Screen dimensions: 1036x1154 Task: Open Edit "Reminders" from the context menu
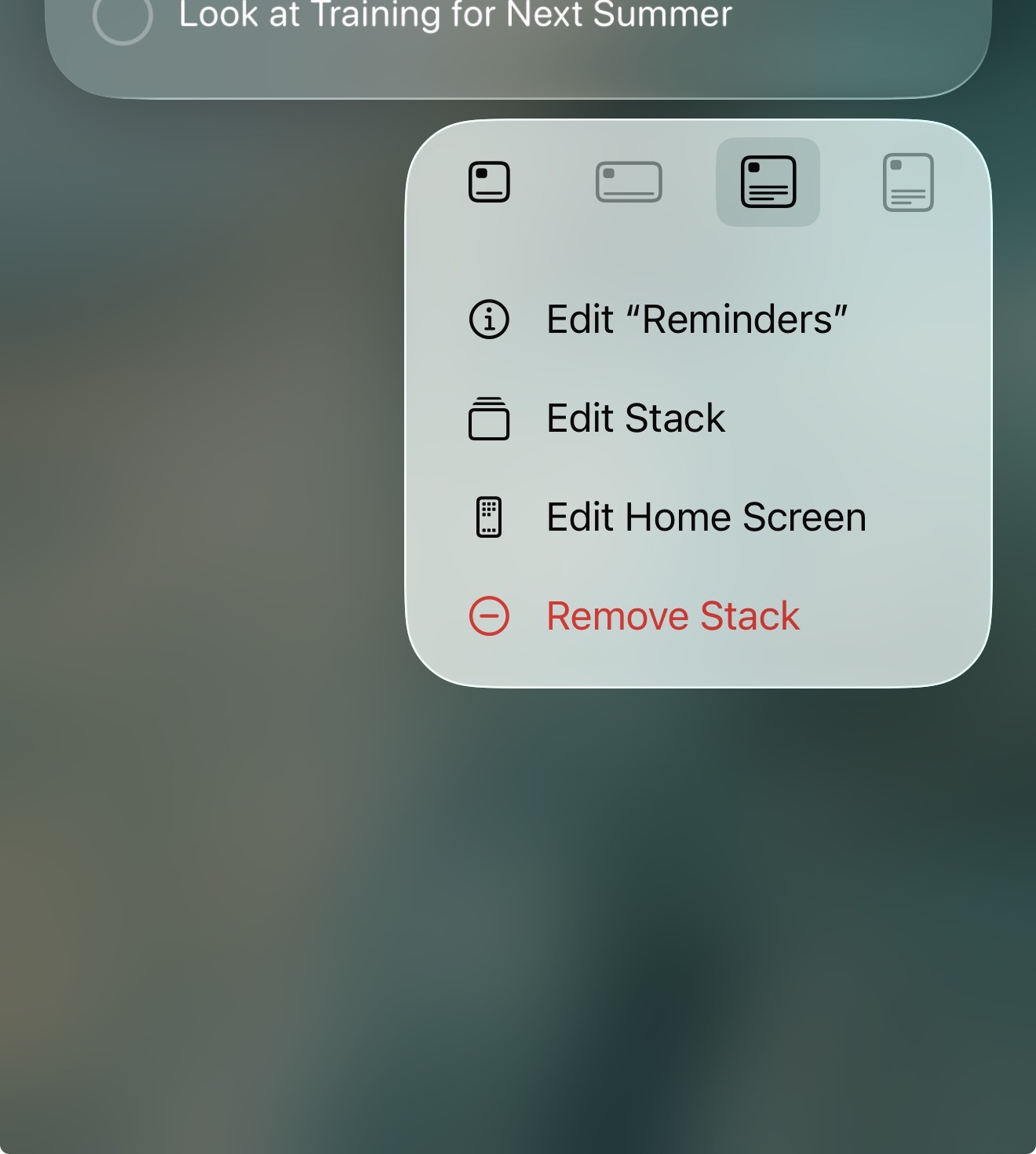click(x=697, y=320)
